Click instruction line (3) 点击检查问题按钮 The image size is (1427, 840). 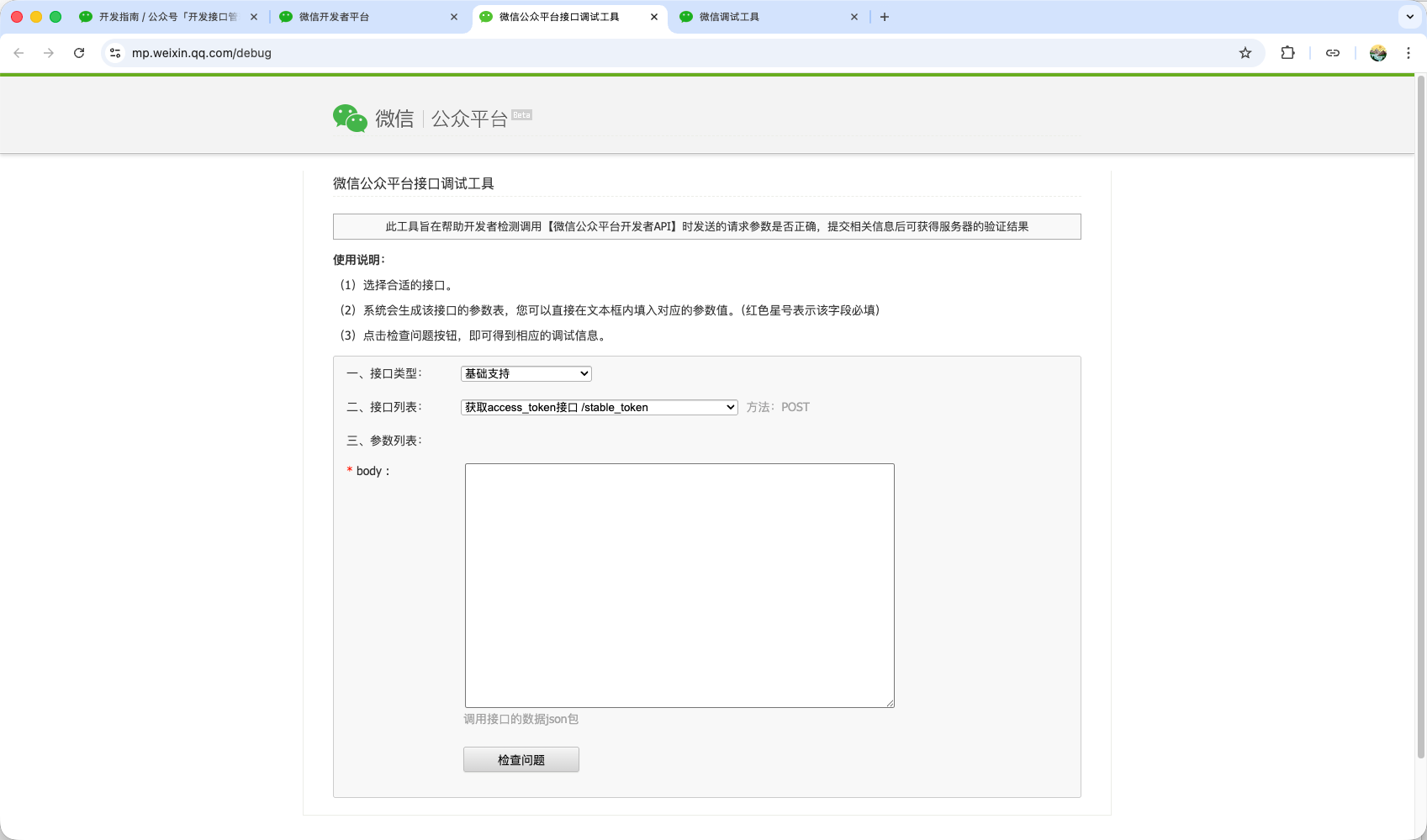(x=472, y=335)
